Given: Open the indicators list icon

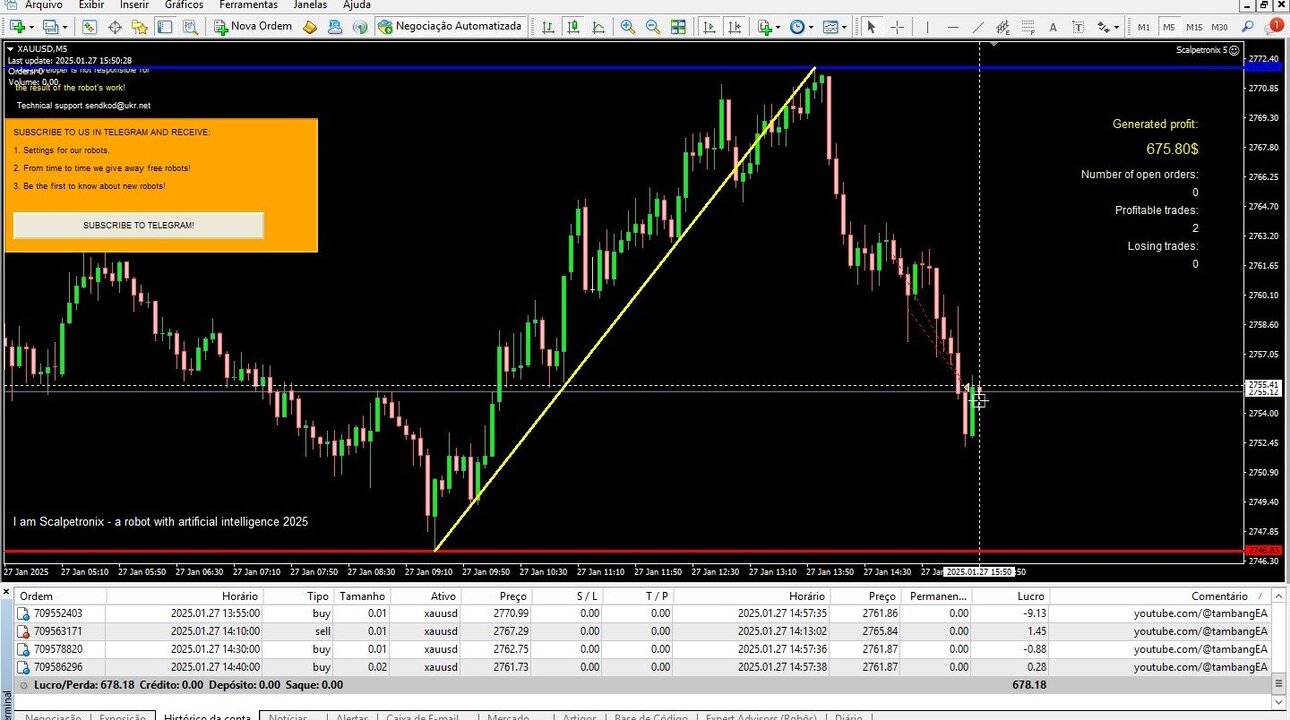Looking at the screenshot, I should click(x=765, y=27).
